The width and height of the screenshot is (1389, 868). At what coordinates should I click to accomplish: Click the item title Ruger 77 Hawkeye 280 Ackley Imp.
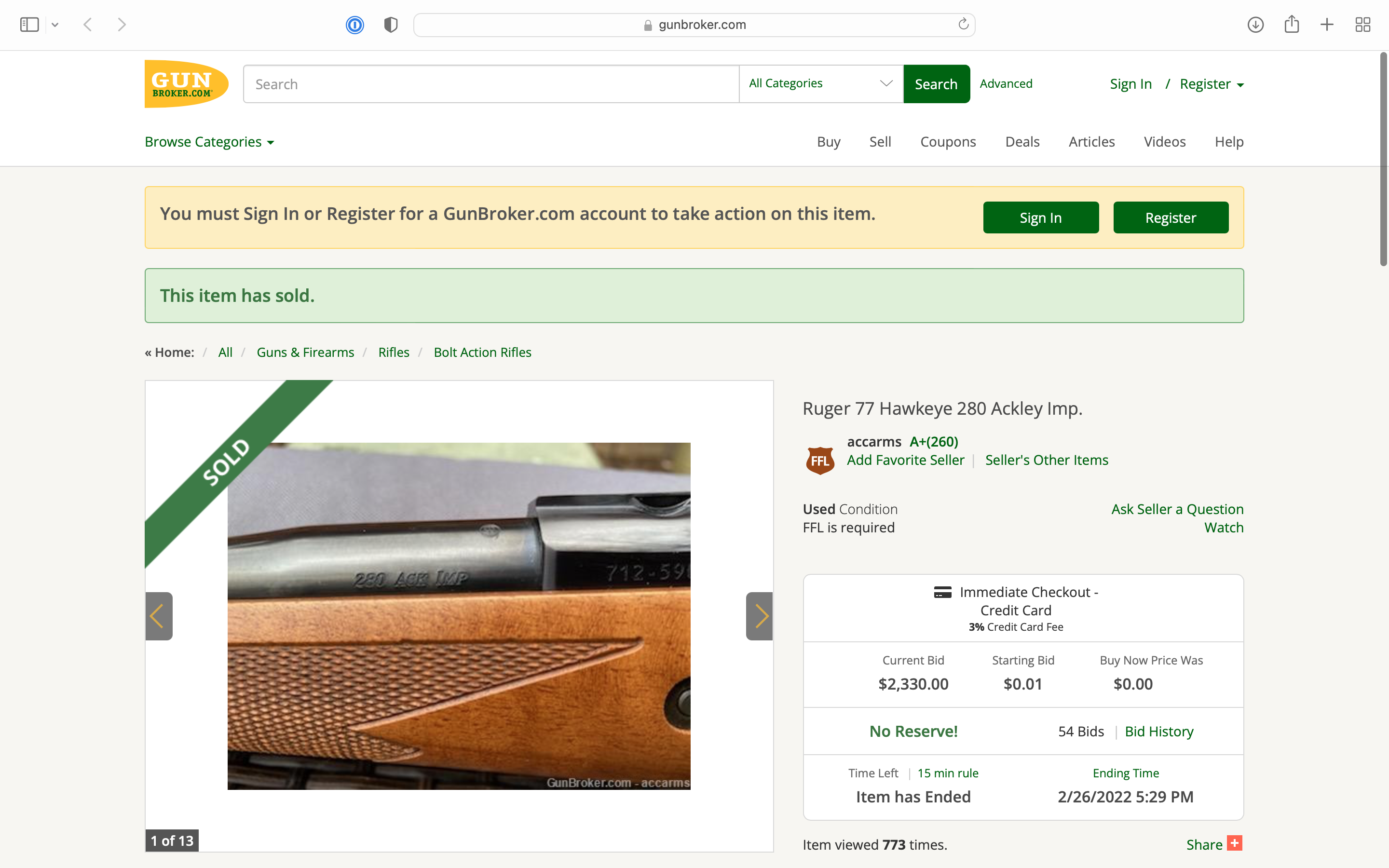942,408
